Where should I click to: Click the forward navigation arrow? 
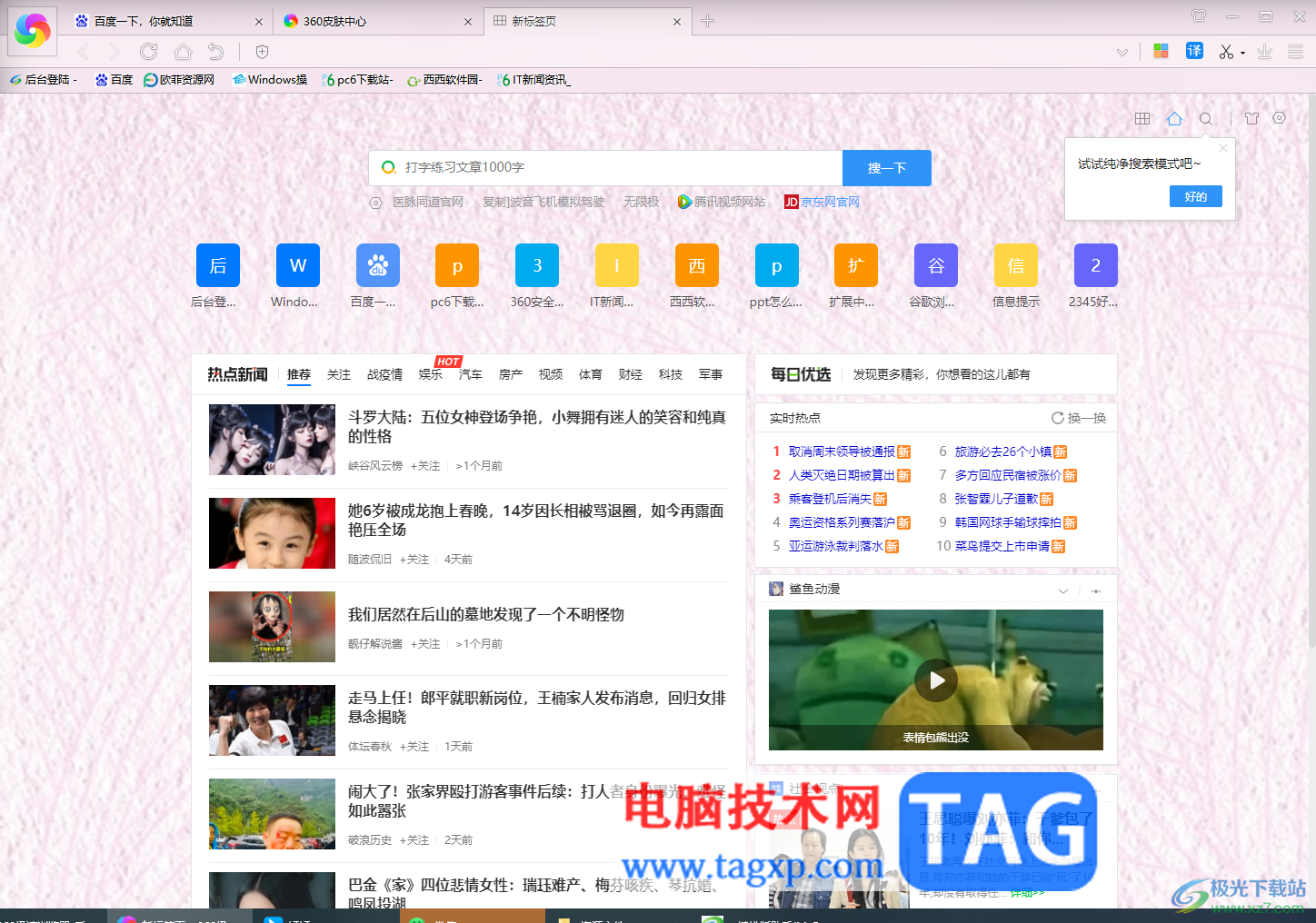(115, 52)
